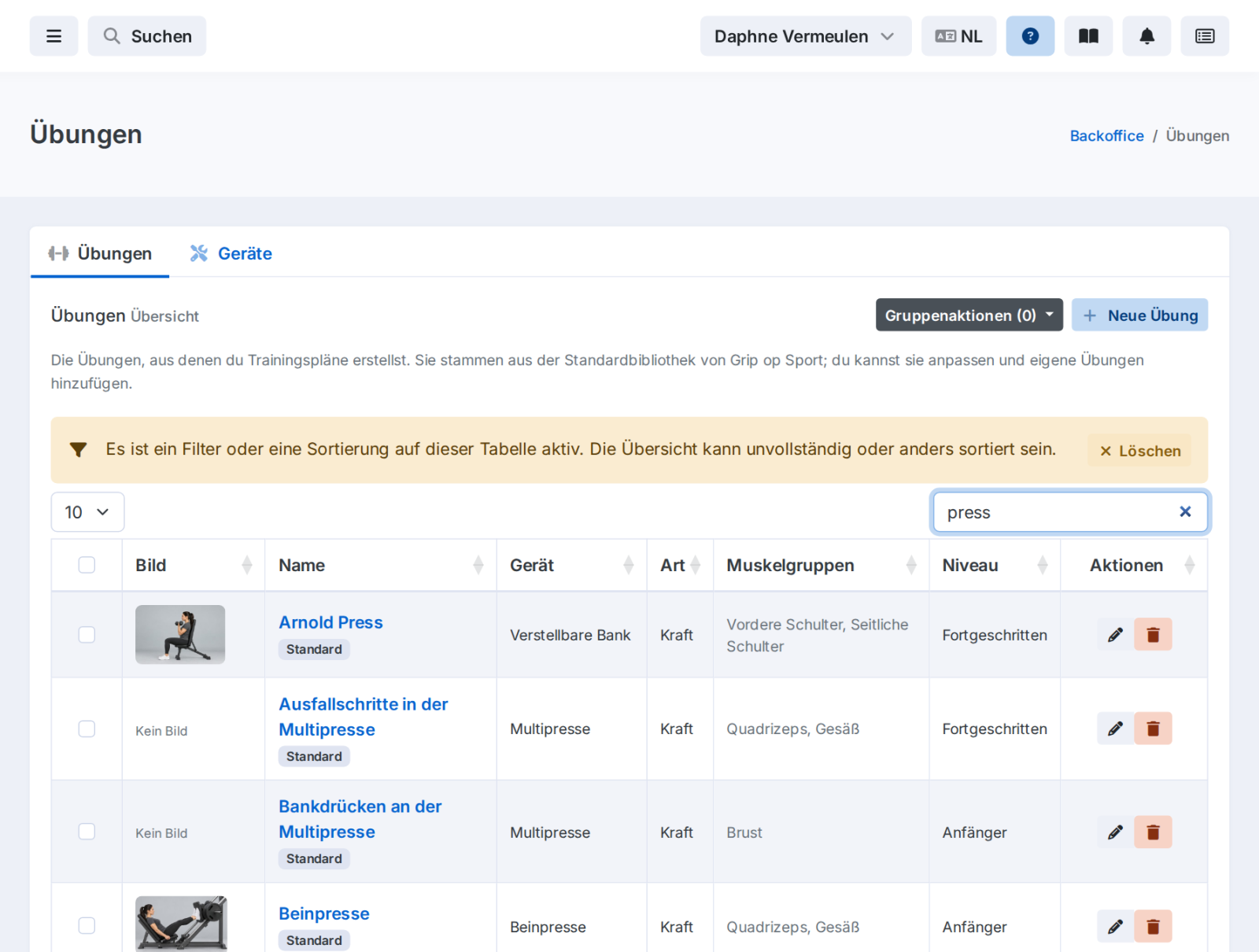The height and width of the screenshot is (952, 1259).
Task: Show notifications via bell icon
Action: (1146, 36)
